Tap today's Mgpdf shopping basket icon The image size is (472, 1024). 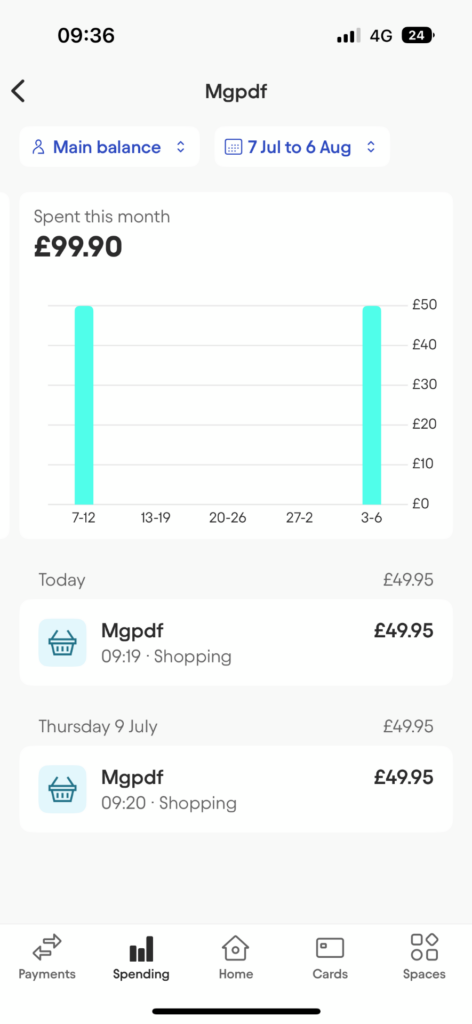[x=63, y=643]
